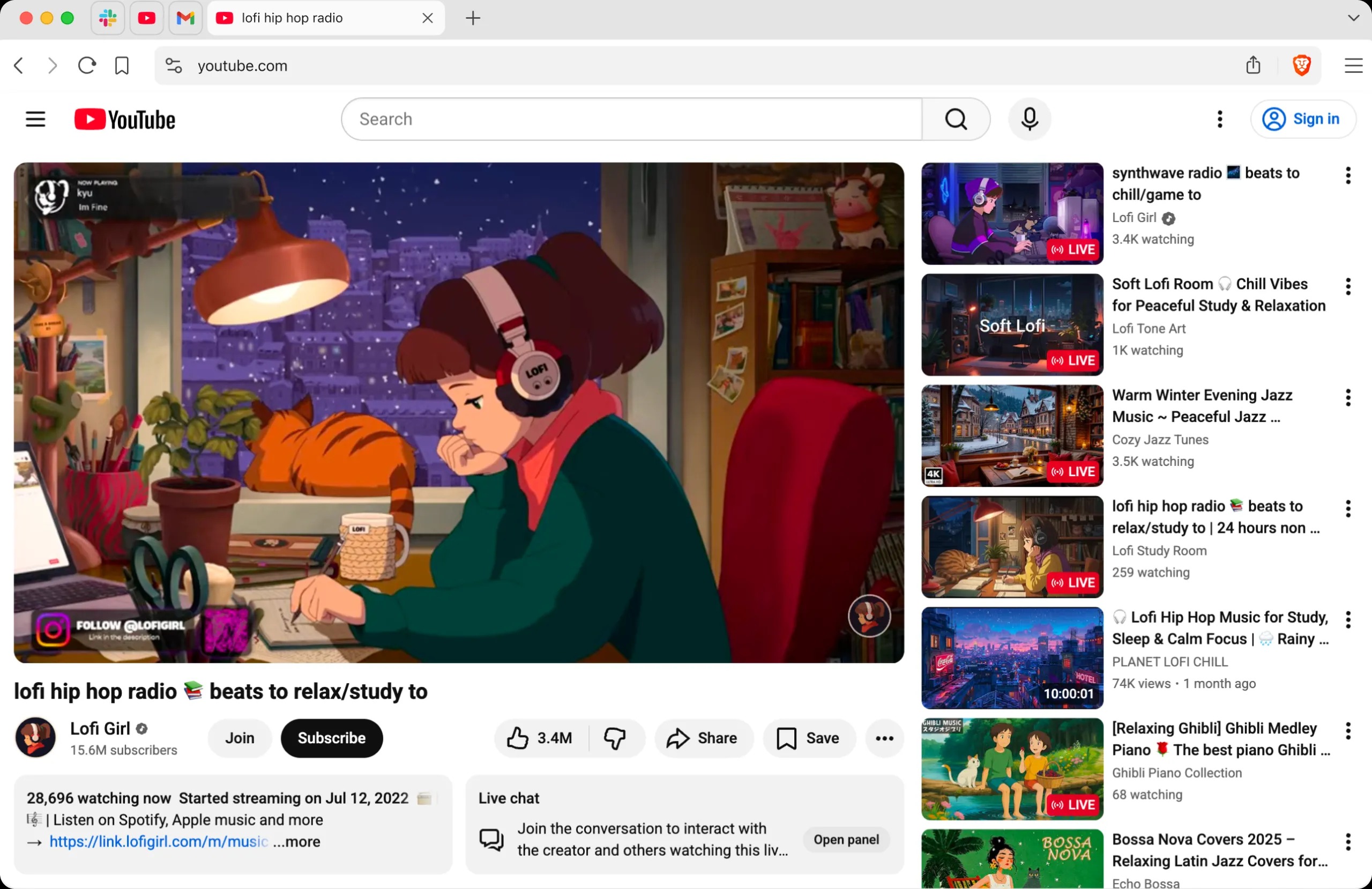The width and height of the screenshot is (1372, 889).
Task: Click the voice search microphone icon
Action: click(x=1029, y=120)
